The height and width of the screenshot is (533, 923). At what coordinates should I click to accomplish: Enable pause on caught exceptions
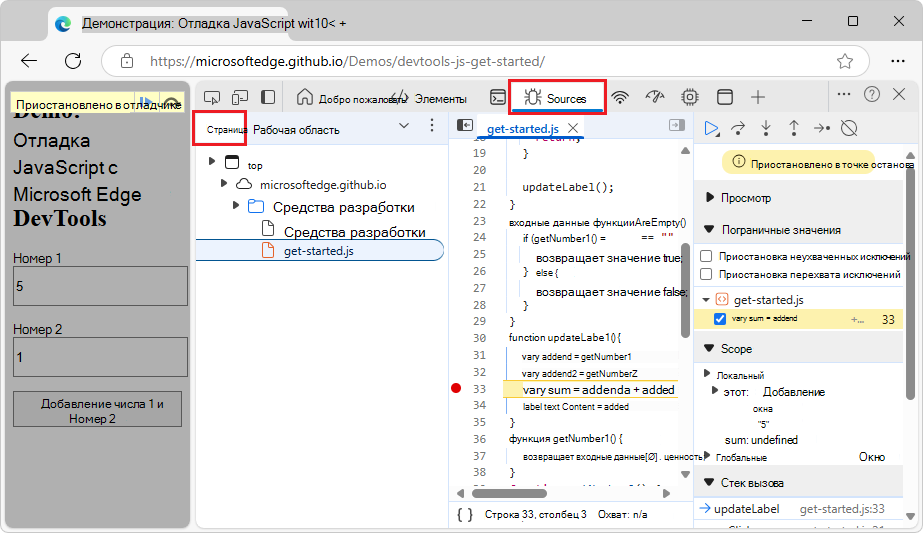(706, 274)
